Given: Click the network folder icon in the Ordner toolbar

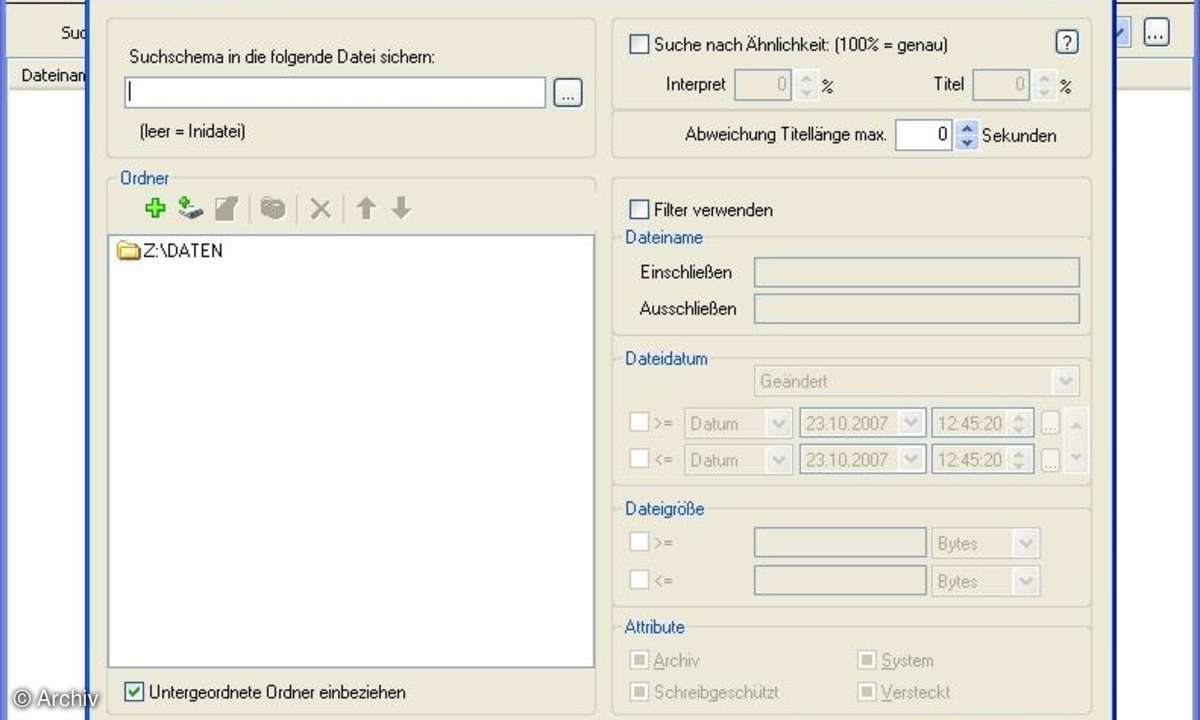Looking at the screenshot, I should pos(272,208).
